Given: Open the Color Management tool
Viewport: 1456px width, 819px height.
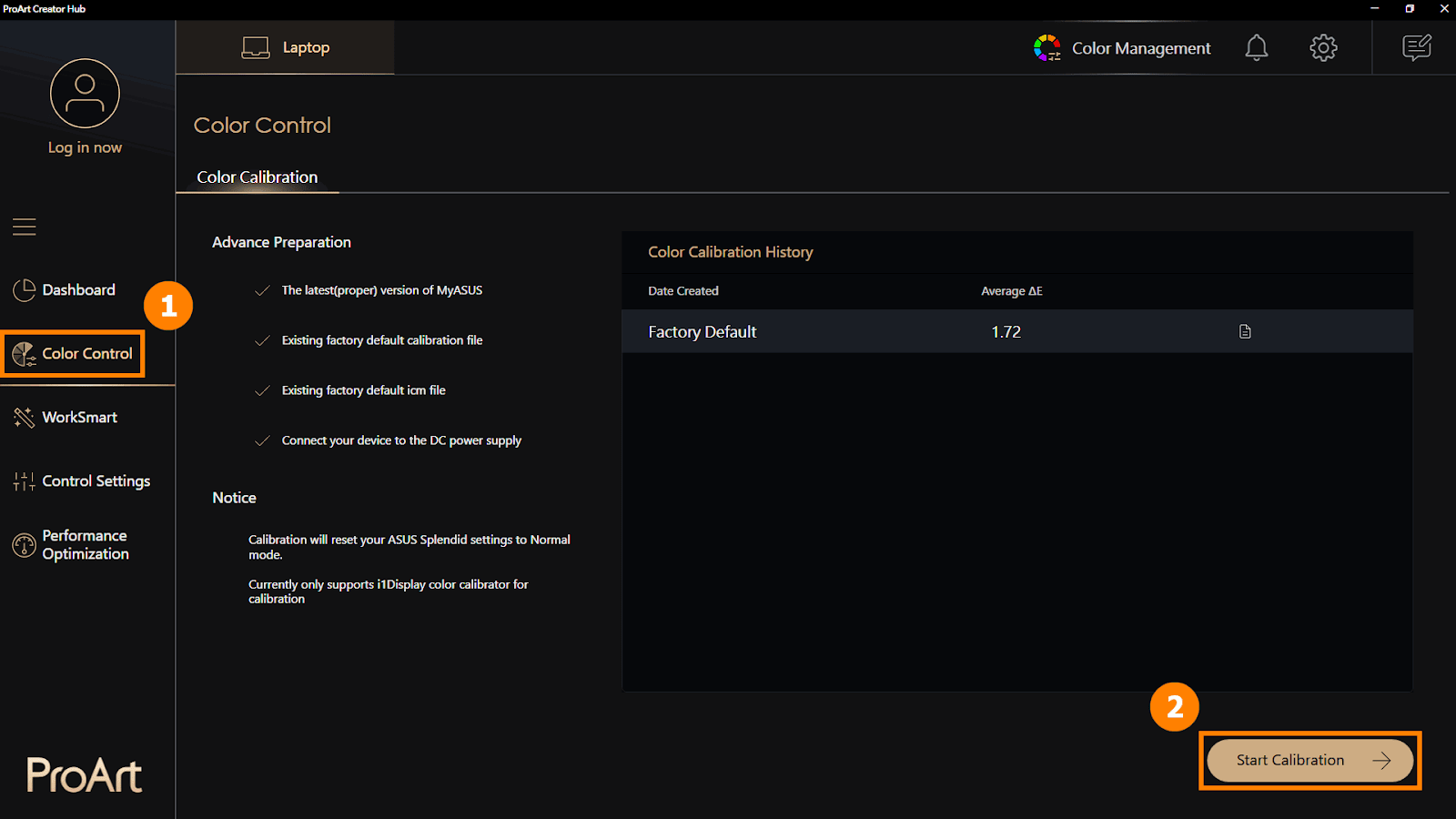Looking at the screenshot, I should pos(1122,47).
